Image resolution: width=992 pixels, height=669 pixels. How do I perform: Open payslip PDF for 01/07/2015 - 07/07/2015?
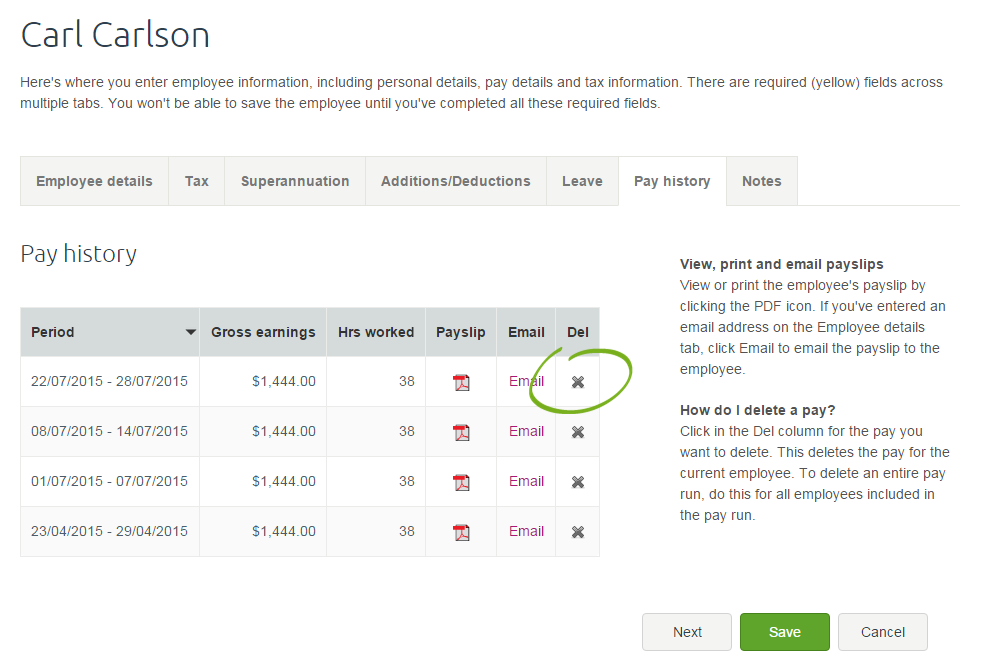click(x=461, y=482)
